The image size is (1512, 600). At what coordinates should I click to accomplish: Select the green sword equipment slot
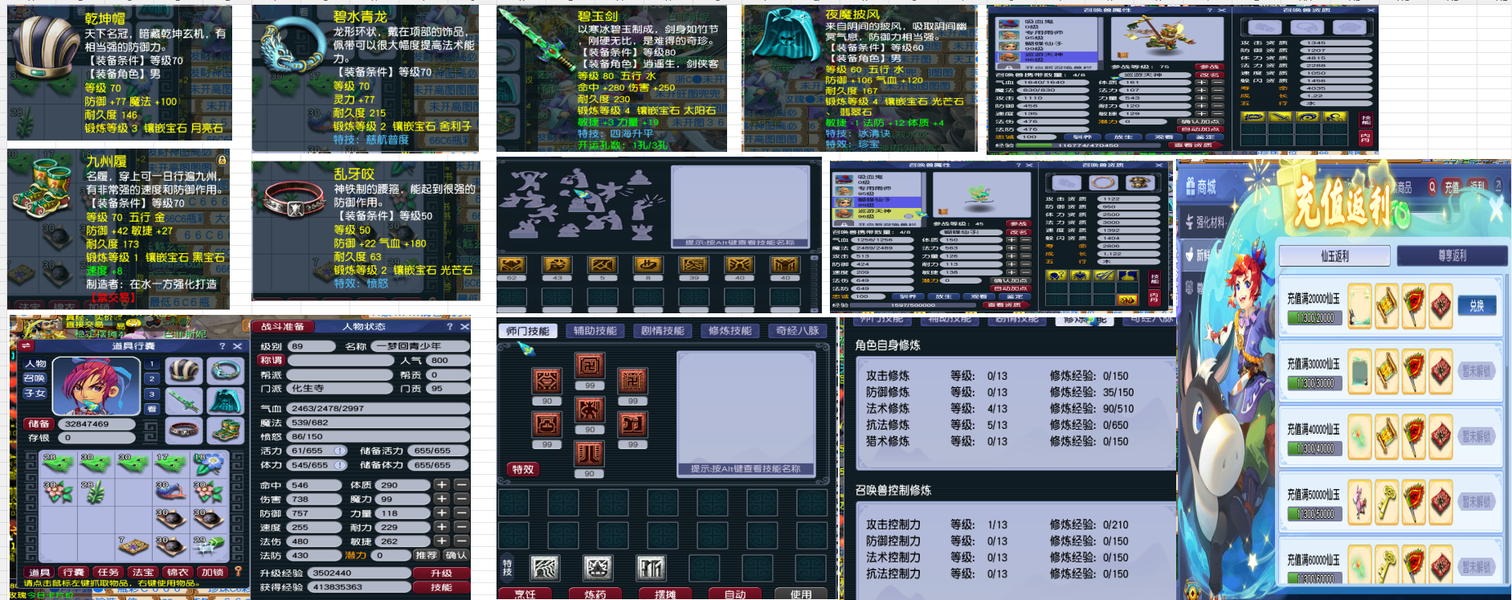tap(184, 401)
